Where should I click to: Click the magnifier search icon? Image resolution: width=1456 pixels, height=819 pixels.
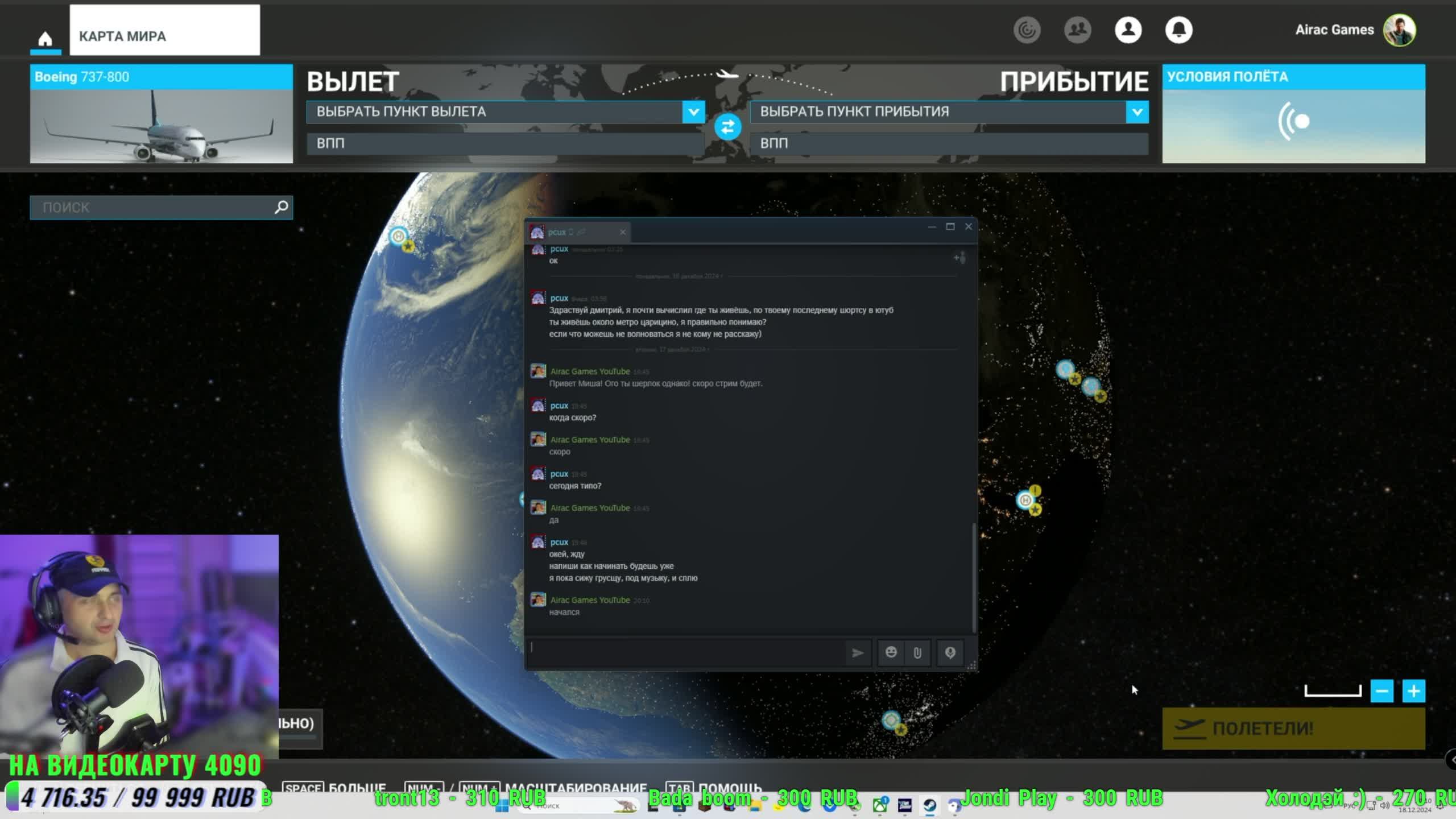(x=281, y=207)
